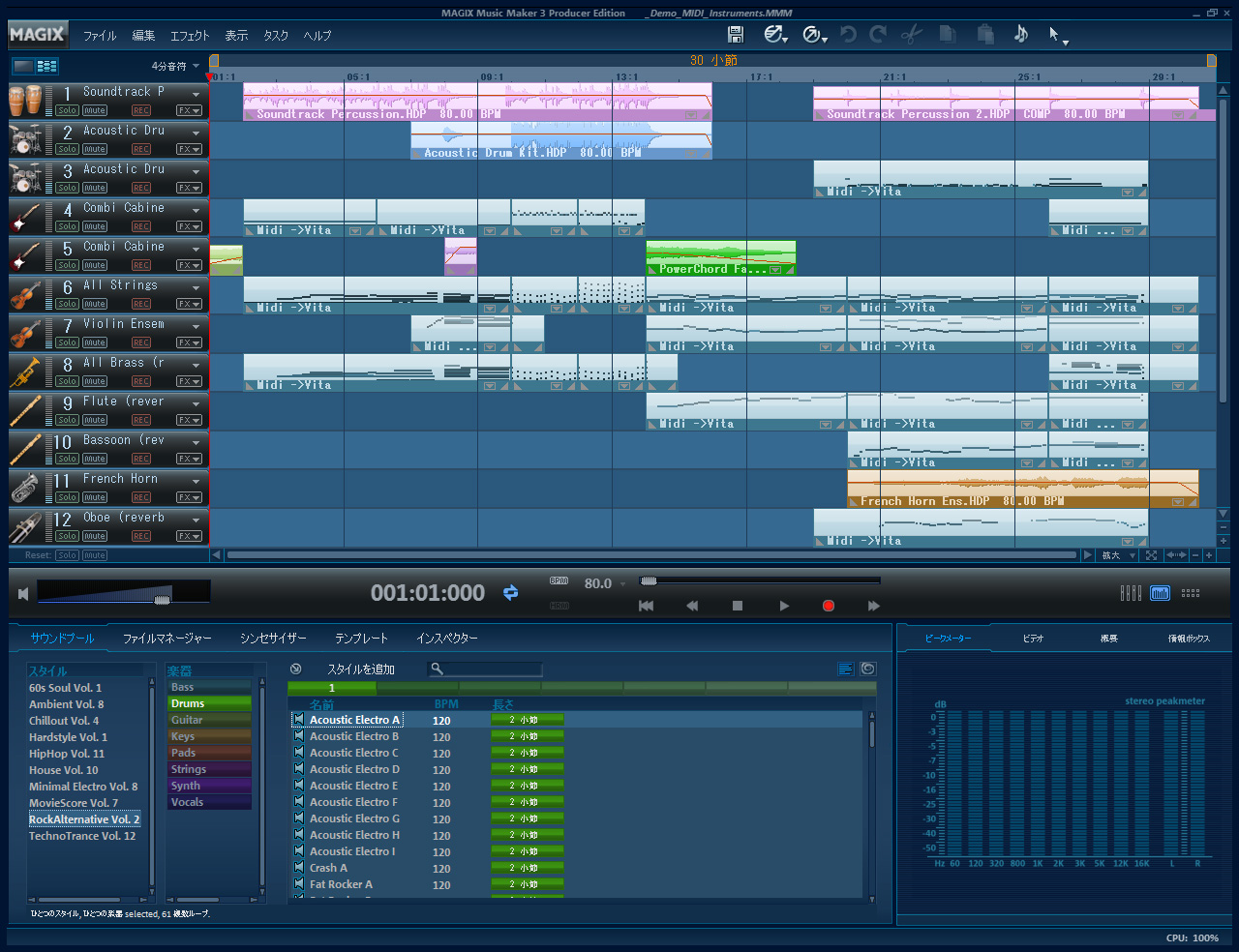Click the French Horn track instrument icon
Viewport: 1239px width, 952px height.
click(x=26, y=488)
